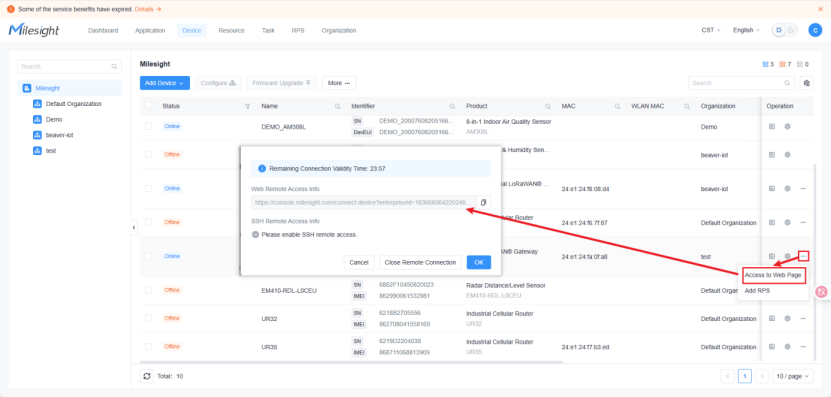The width and height of the screenshot is (831, 397).
Task: Select checkbox of row with MAC 24:e1:24:f6:7f:87
Action: pos(148,223)
